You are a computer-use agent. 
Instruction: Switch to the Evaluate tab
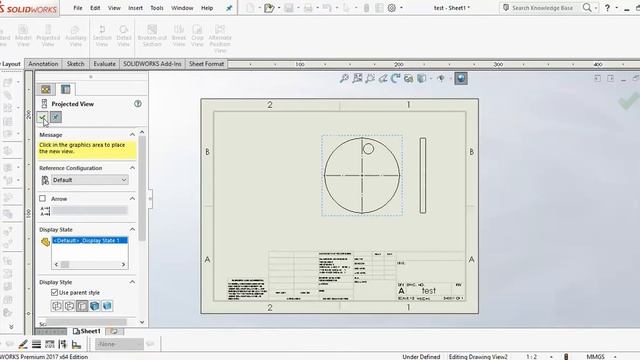click(104, 64)
